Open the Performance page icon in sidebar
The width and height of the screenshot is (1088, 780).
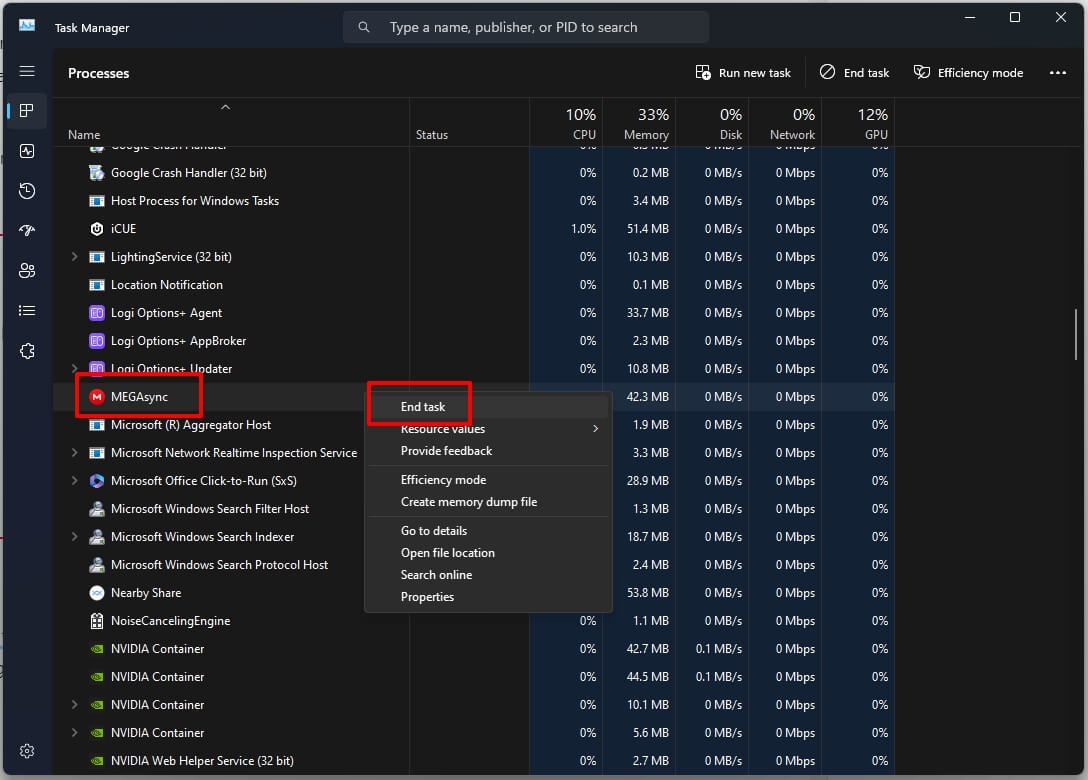27,151
